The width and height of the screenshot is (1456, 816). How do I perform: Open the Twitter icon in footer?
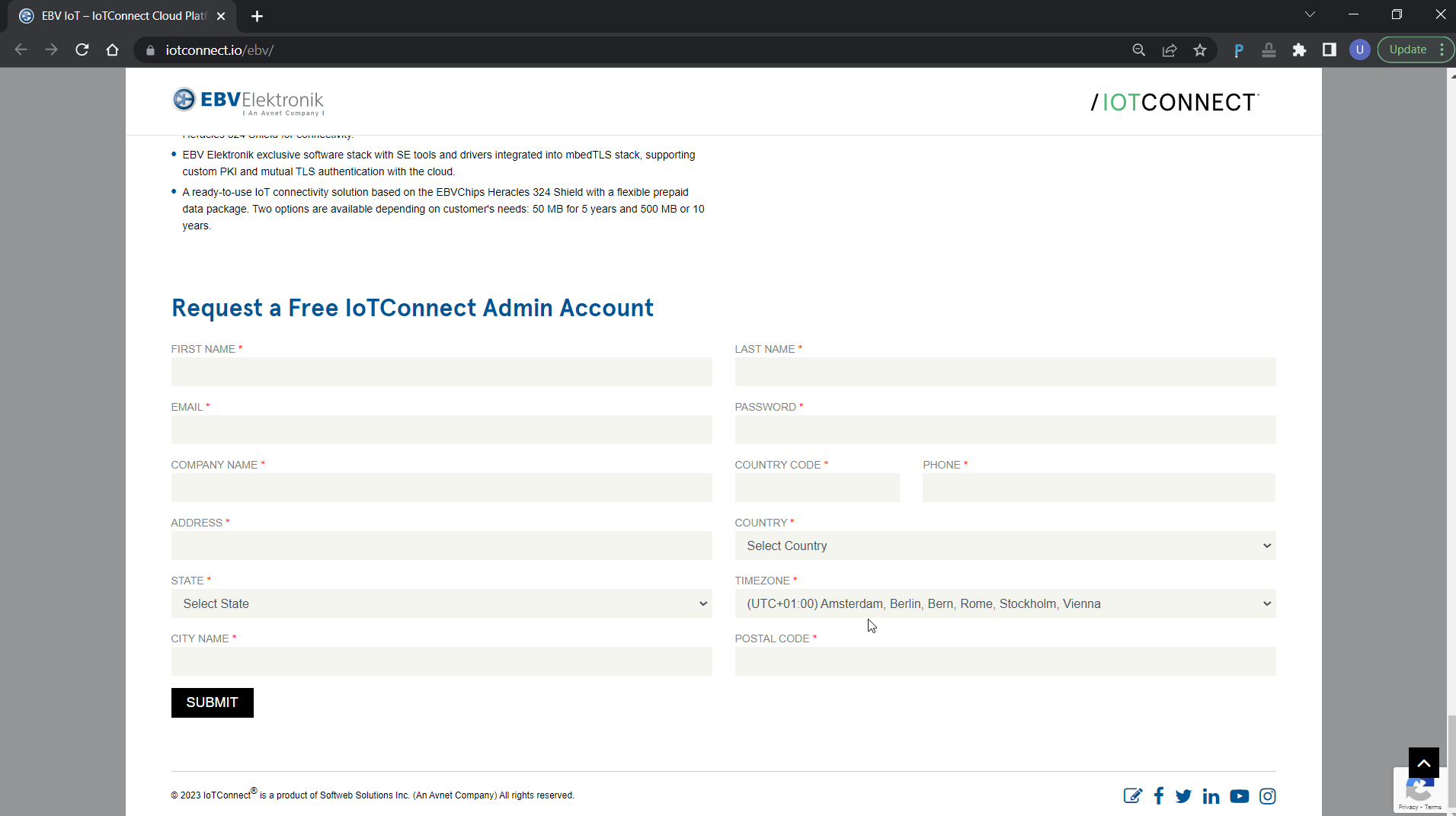(1183, 796)
